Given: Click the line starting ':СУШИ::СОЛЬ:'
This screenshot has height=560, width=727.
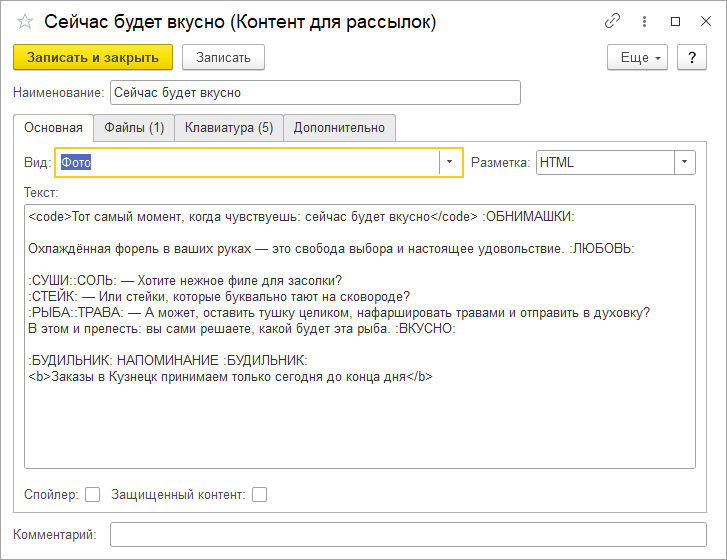Looking at the screenshot, I should pyautogui.click(x=185, y=281).
